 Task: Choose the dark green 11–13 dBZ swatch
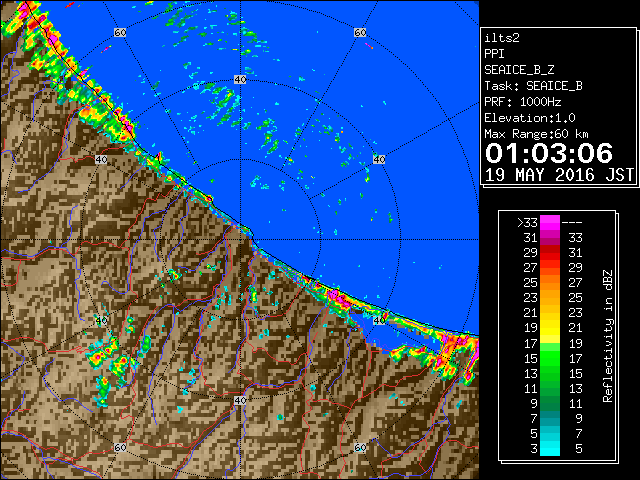[550, 388]
